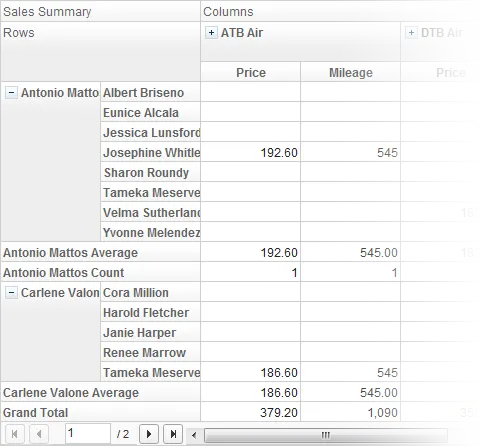Screen dimensions: 480x446
Task: Click the page number input field
Action: point(88,434)
